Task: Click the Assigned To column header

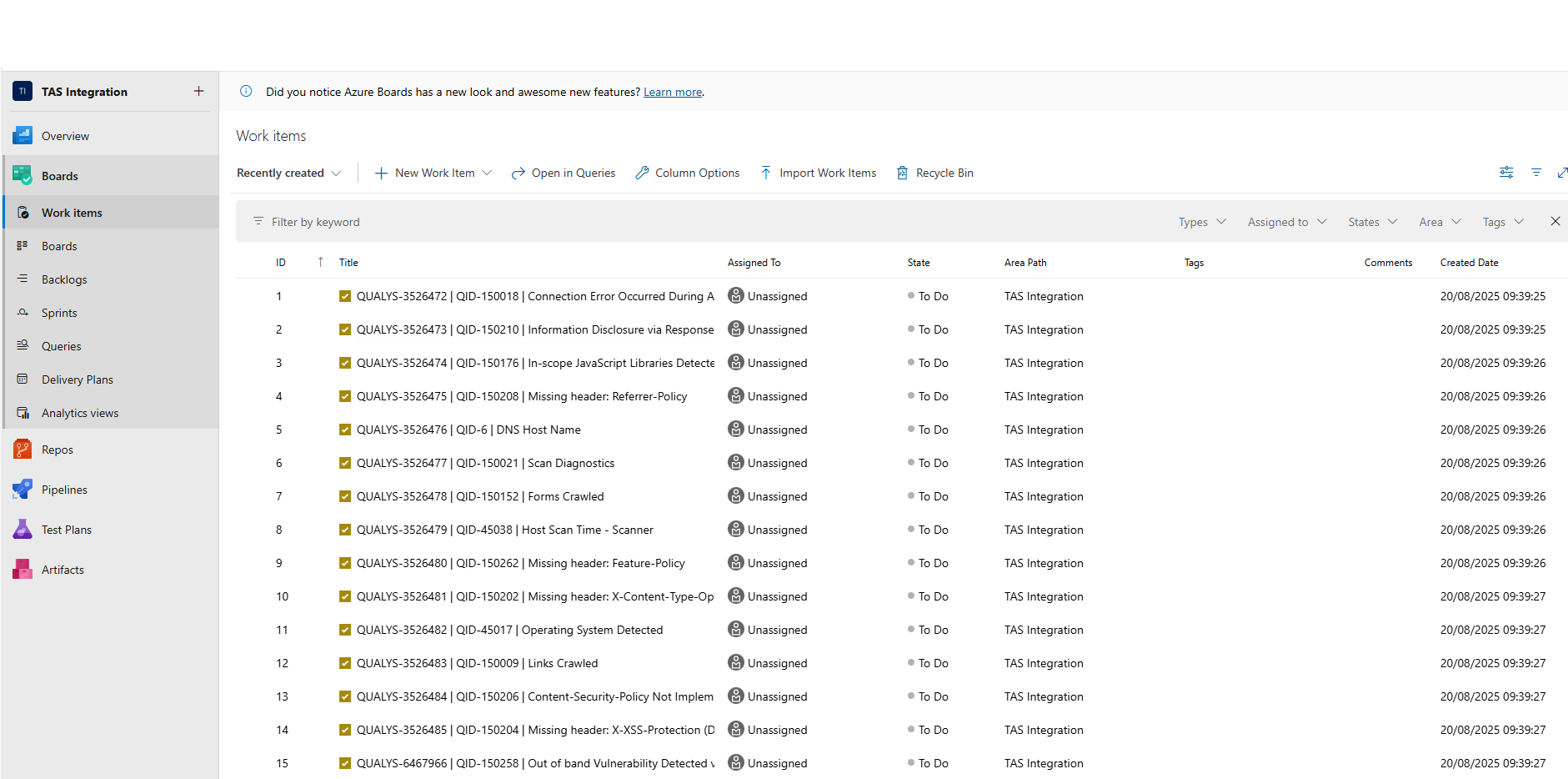Action: point(754,262)
